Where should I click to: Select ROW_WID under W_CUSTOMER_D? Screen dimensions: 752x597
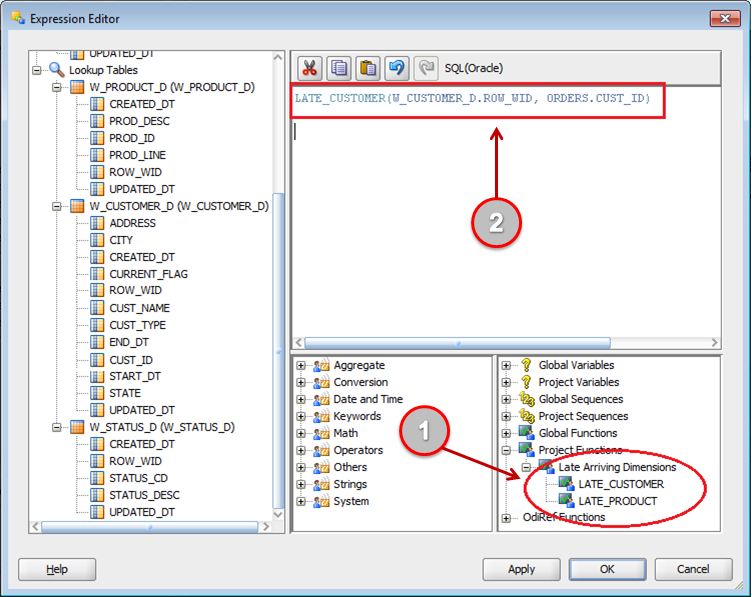click(135, 291)
